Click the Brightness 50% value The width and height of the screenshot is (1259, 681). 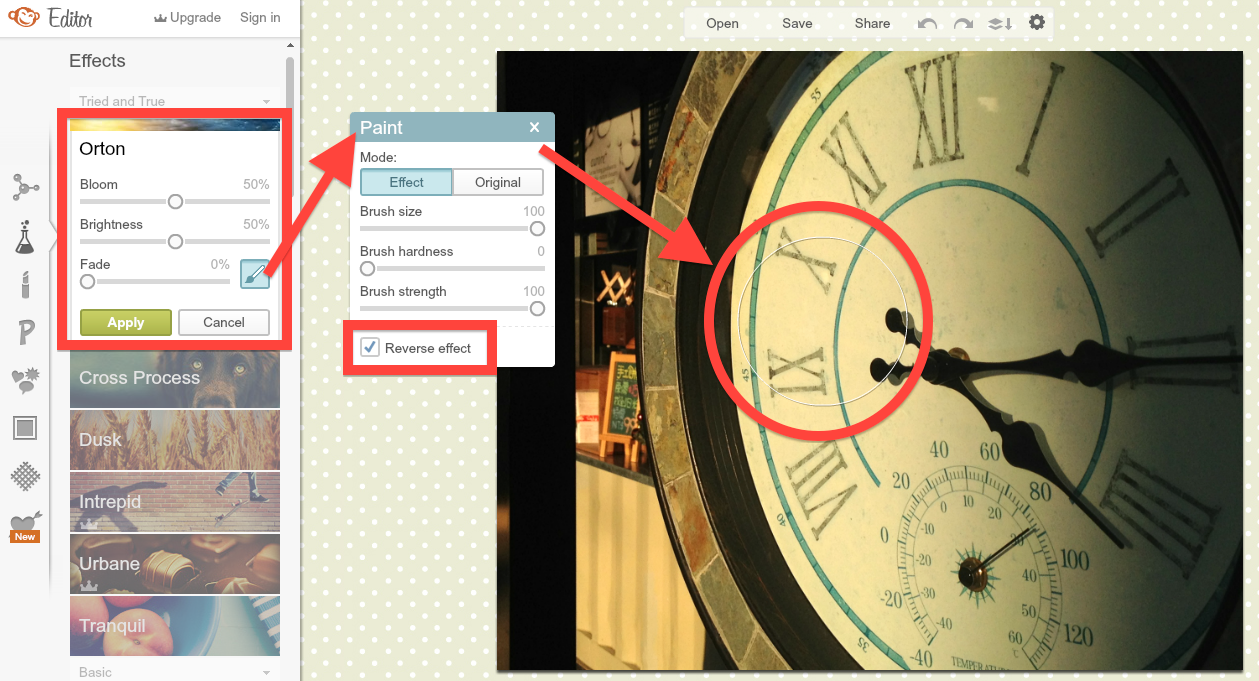coord(256,224)
